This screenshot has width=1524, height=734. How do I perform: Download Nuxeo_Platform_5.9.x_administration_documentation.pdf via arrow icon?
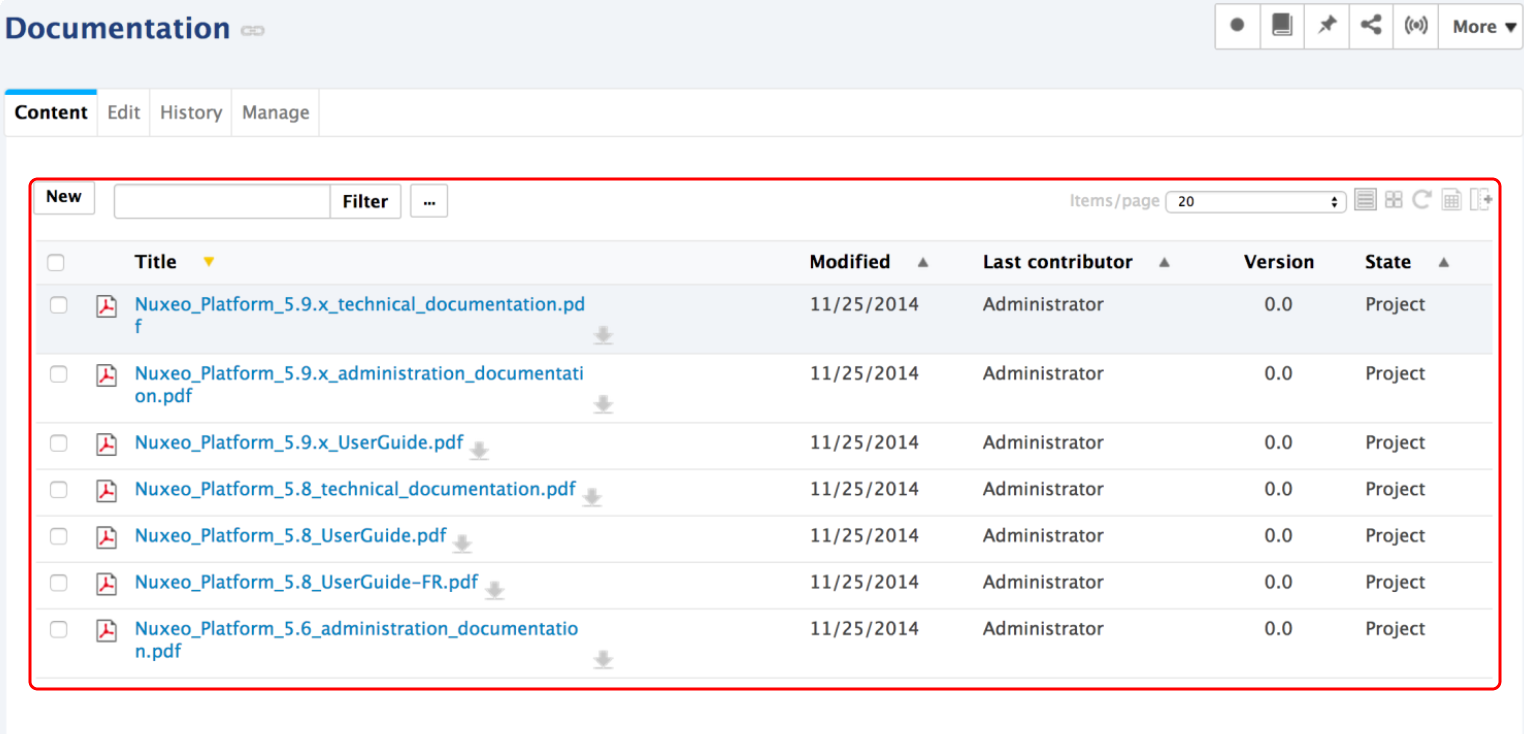(x=603, y=404)
